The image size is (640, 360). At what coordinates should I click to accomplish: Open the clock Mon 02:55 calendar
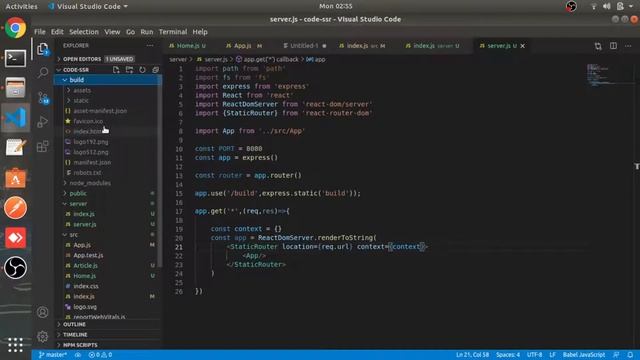tap(336, 6)
